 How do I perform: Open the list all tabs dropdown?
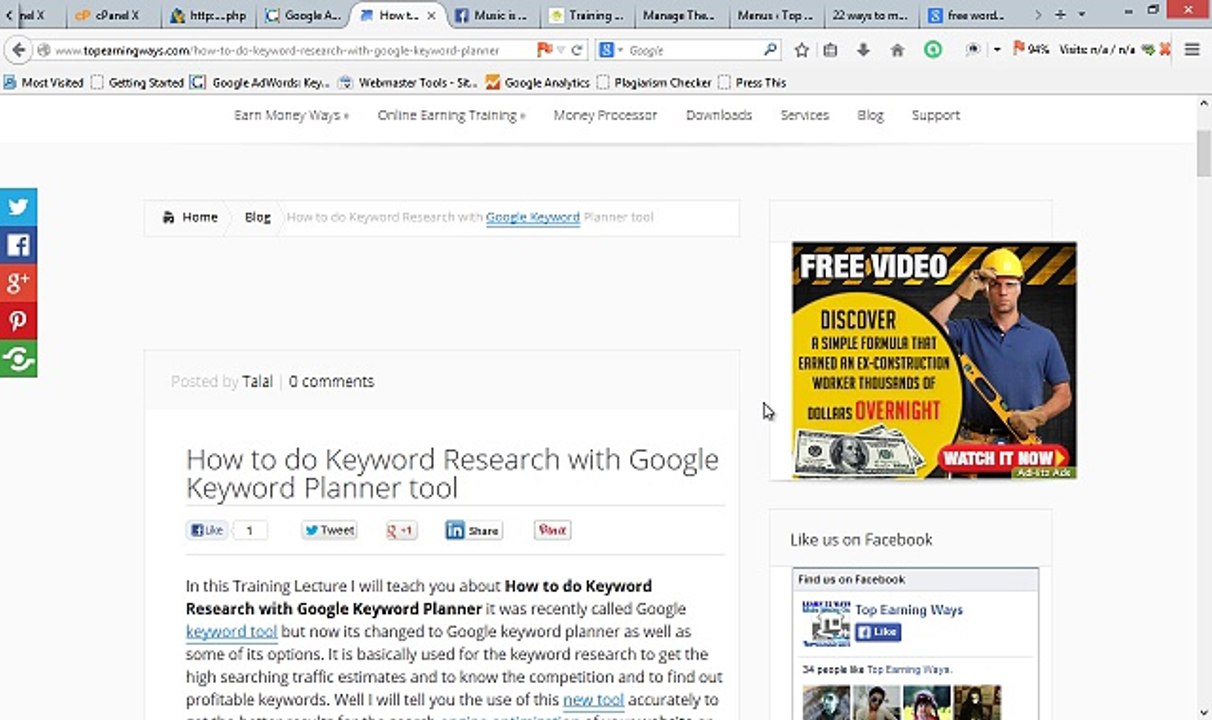click(x=1082, y=15)
